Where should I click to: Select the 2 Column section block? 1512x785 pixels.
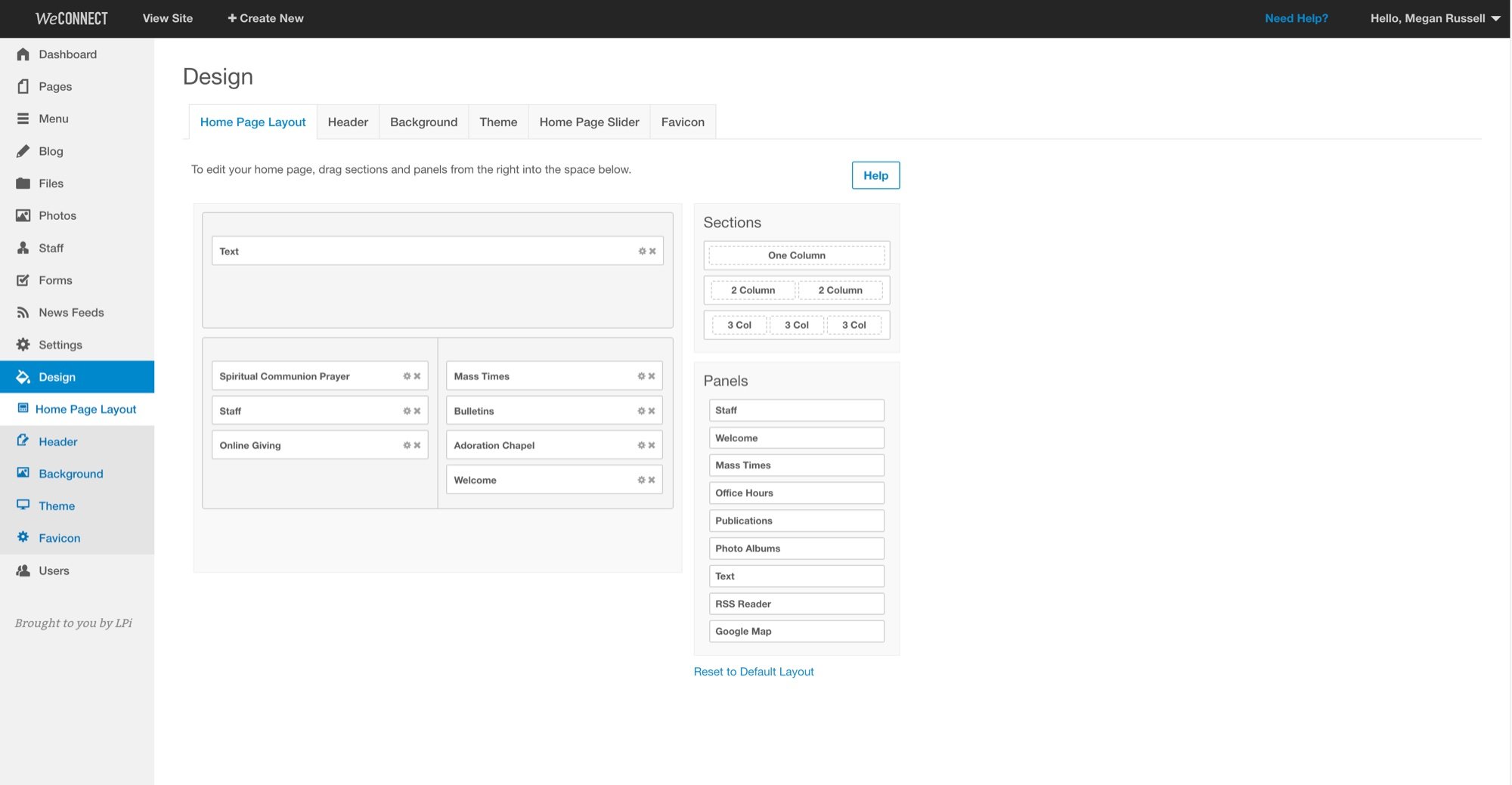tap(797, 290)
